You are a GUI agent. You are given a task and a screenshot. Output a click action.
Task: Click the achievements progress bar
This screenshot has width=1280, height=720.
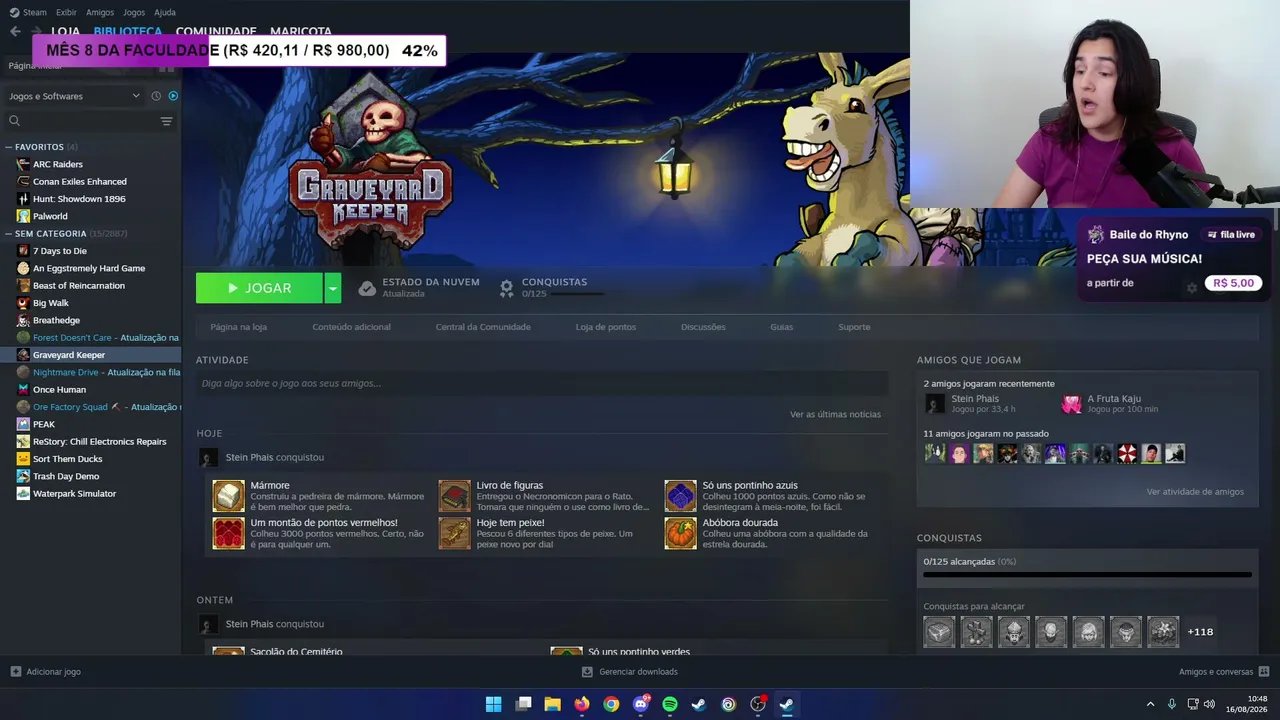pos(1087,575)
